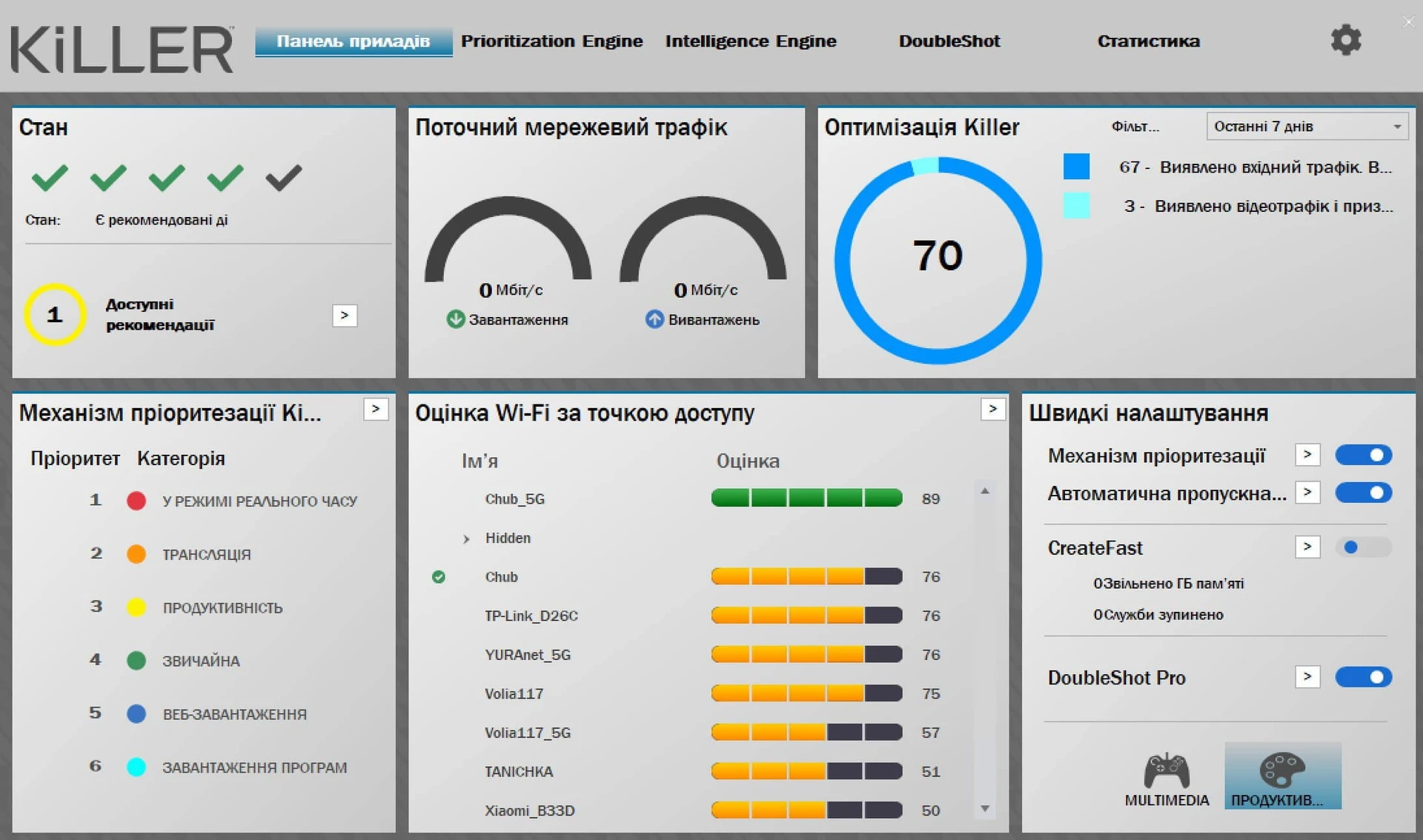Image resolution: width=1423 pixels, height=840 pixels.
Task: Click the '67 - Виявлено вхідний трафік' legend entry
Action: click(1256, 167)
